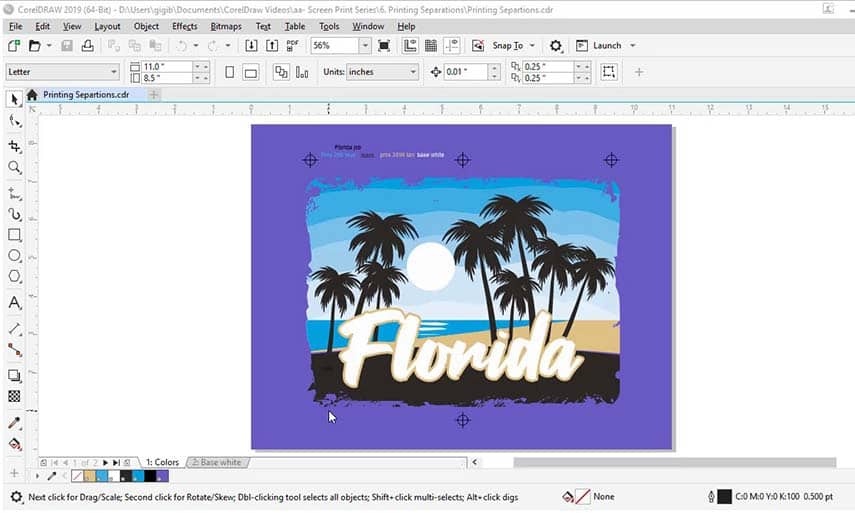Select the Pick tool

coord(15,99)
